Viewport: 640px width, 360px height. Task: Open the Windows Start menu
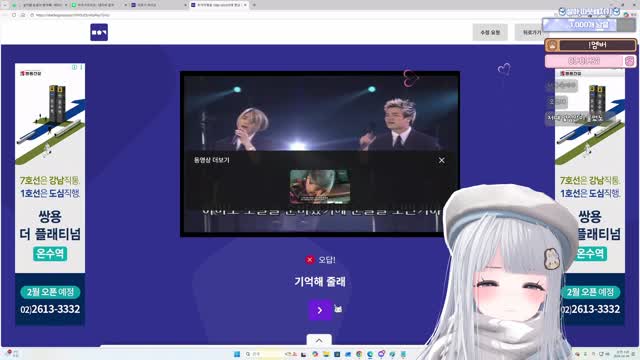click(237, 354)
